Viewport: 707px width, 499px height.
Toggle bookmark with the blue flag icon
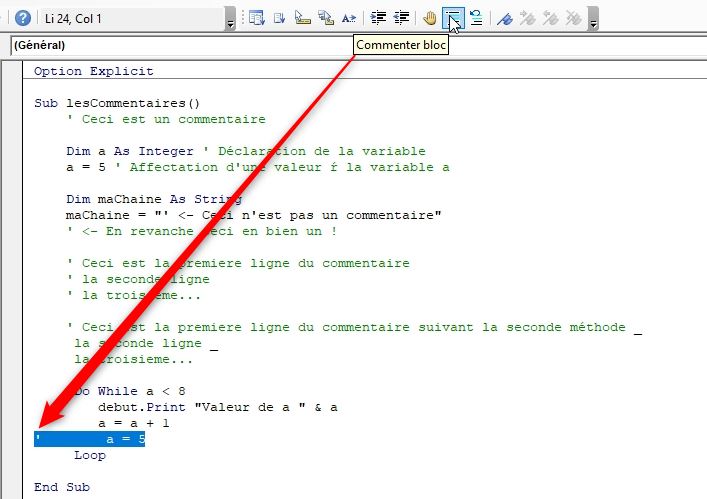[x=506, y=18]
